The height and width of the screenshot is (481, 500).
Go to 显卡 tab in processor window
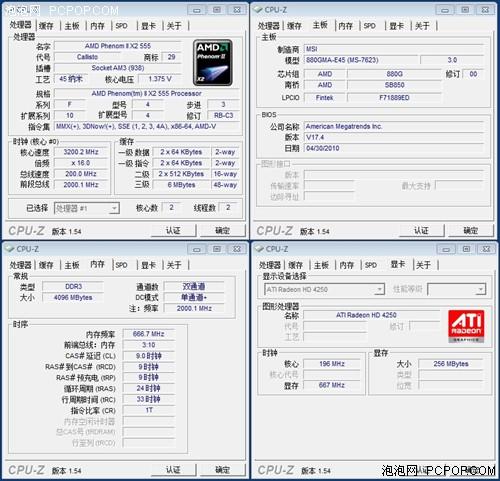149,26
